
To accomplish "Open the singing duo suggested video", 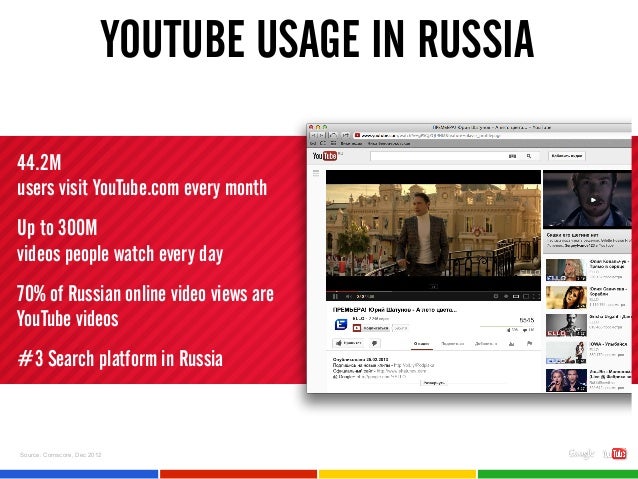I will click(566, 380).
